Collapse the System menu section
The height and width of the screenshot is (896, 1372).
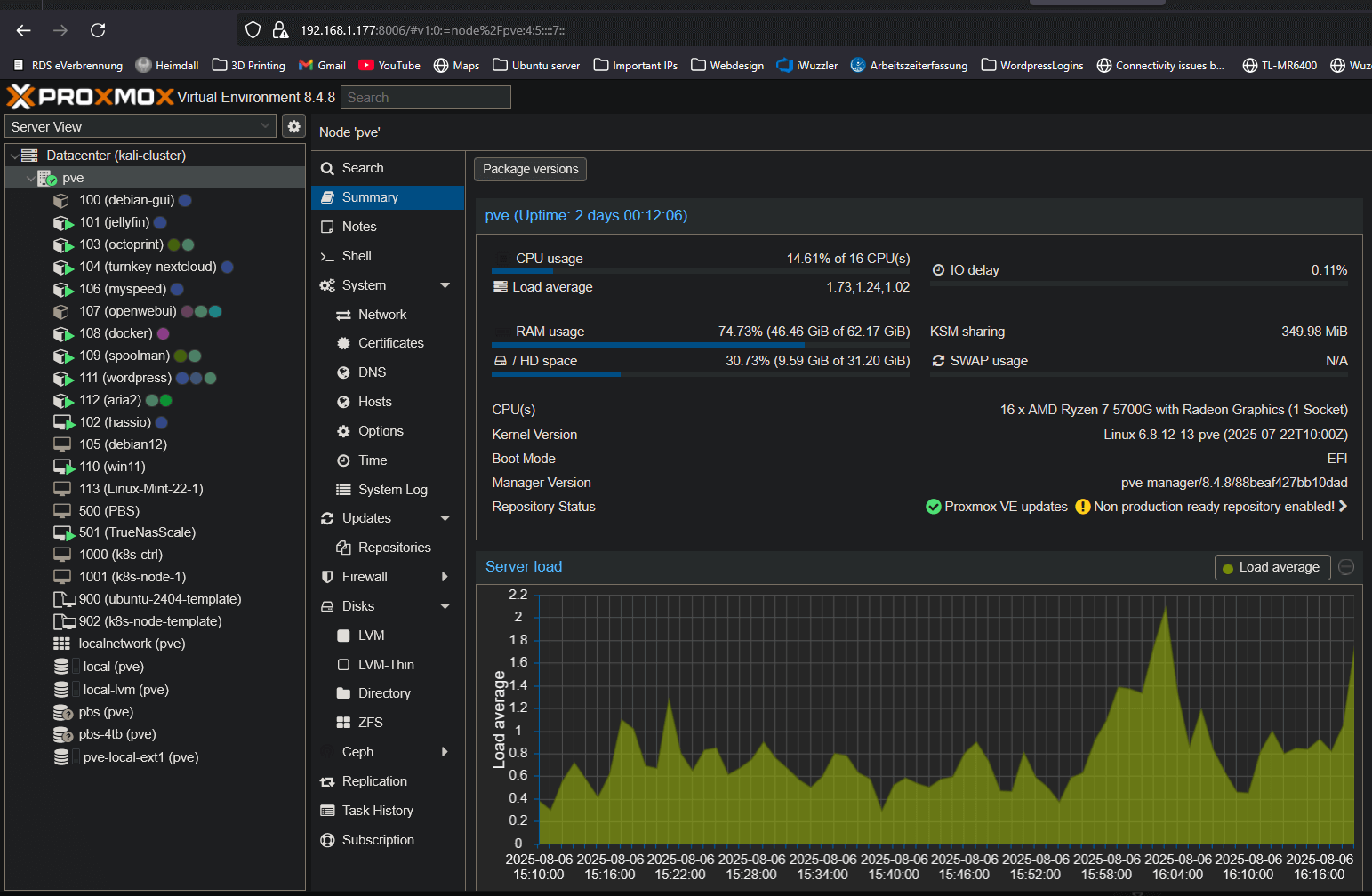point(445,285)
